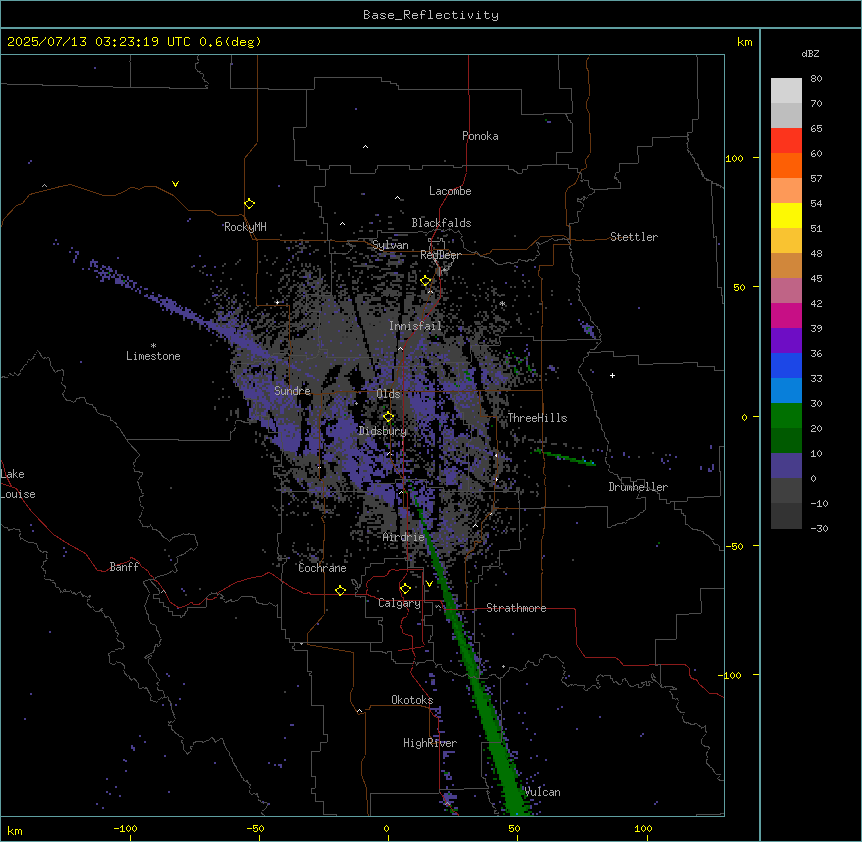The image size is (862, 842).
Task: Click the Airdrie city label
Action: (x=404, y=537)
